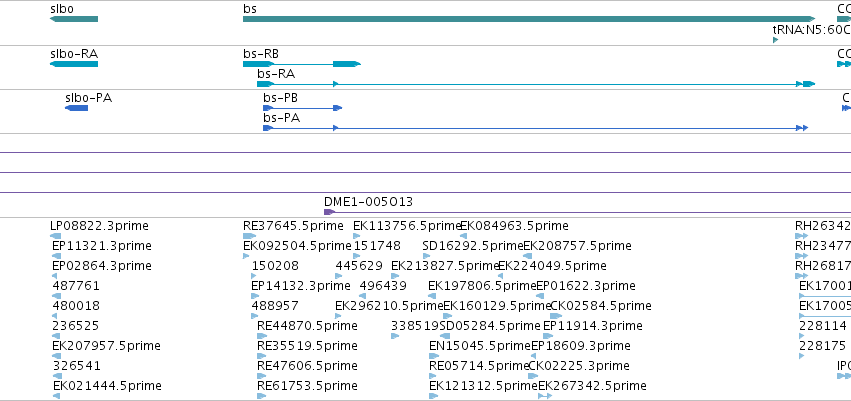Click the bs-RA transcript label

[276, 74]
